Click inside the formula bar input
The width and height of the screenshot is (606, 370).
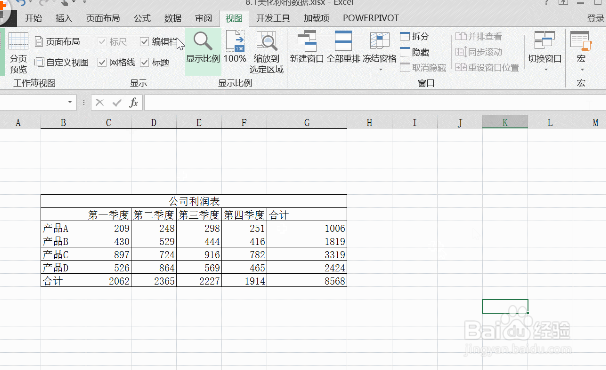[375, 103]
